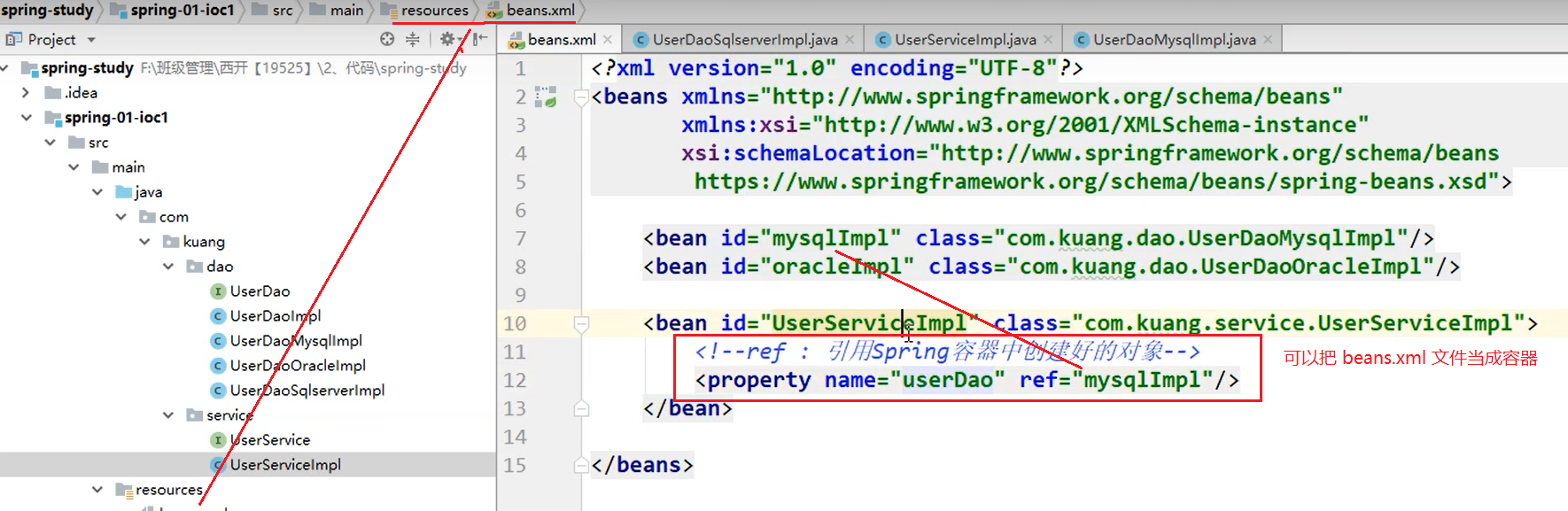Select the kuang package in tree

click(203, 241)
